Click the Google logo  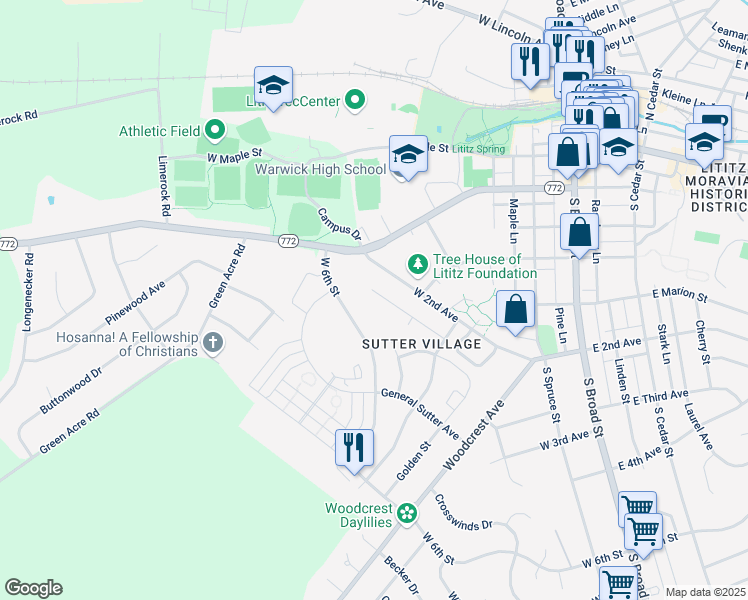(x=33, y=588)
